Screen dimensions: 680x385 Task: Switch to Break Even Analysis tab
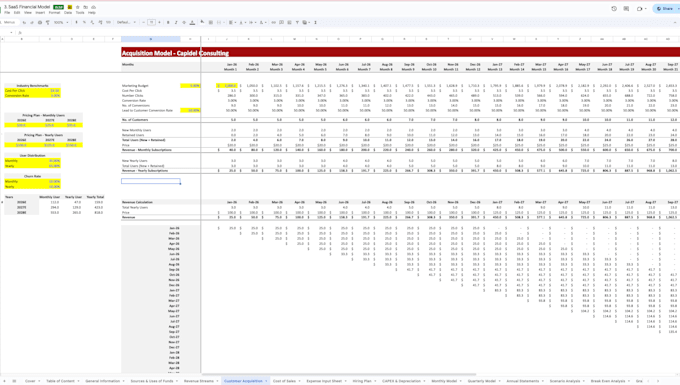click(x=608, y=381)
